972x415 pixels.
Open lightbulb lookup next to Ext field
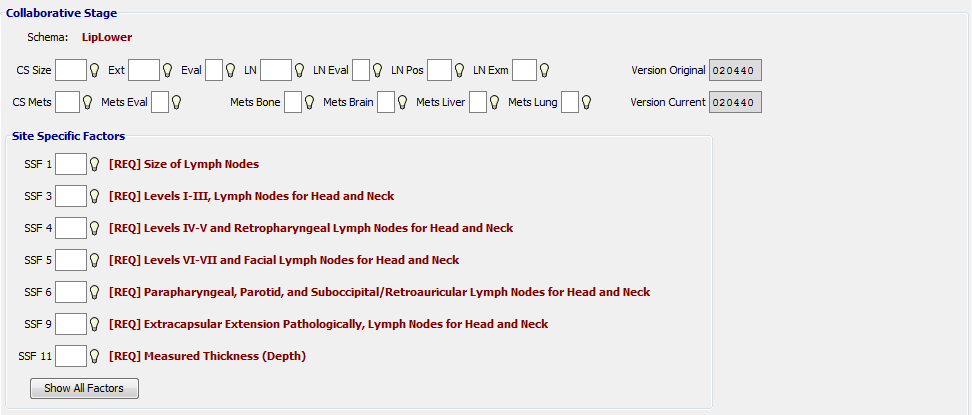point(167,70)
